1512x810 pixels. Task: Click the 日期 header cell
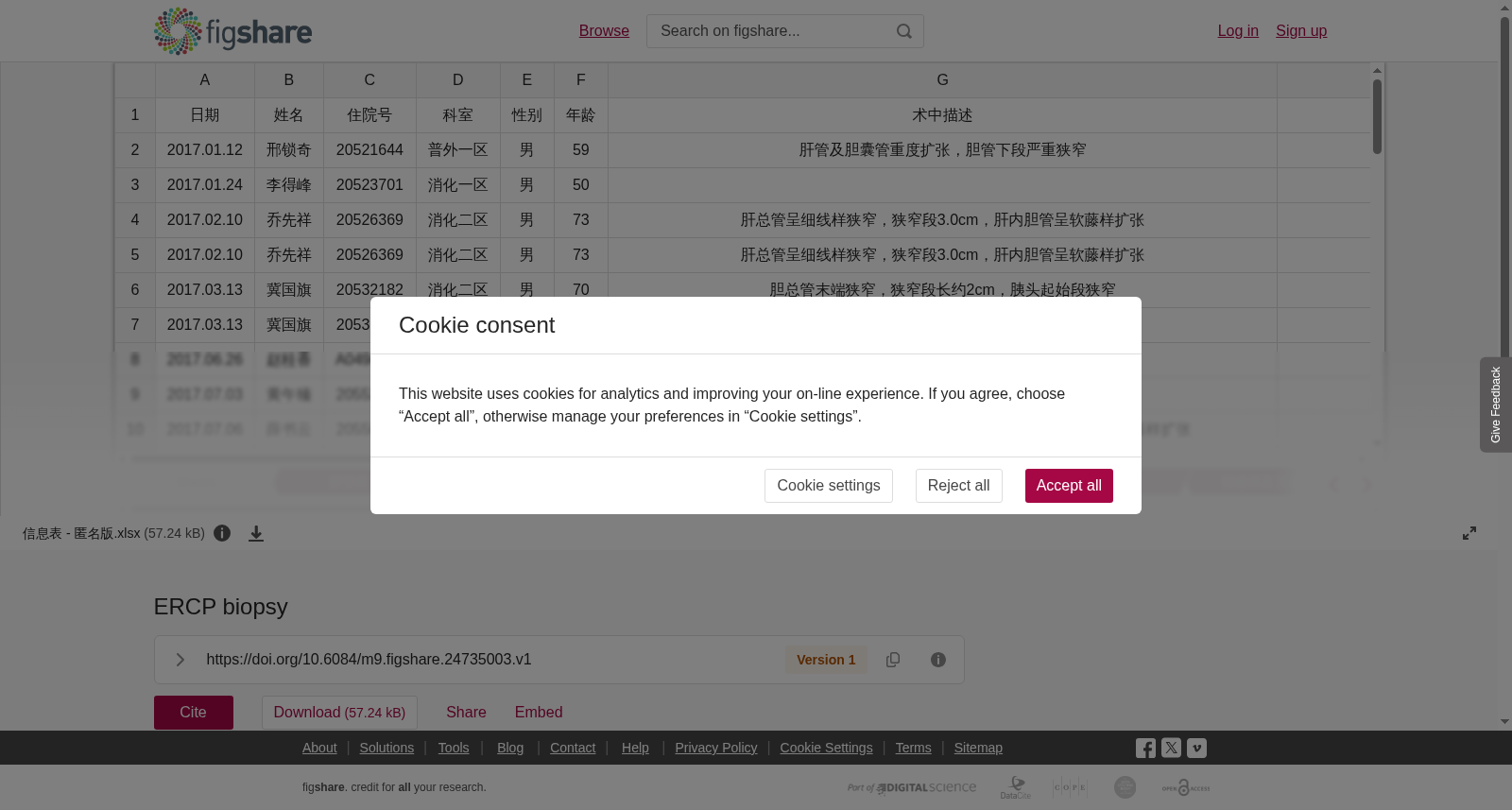[x=205, y=115]
